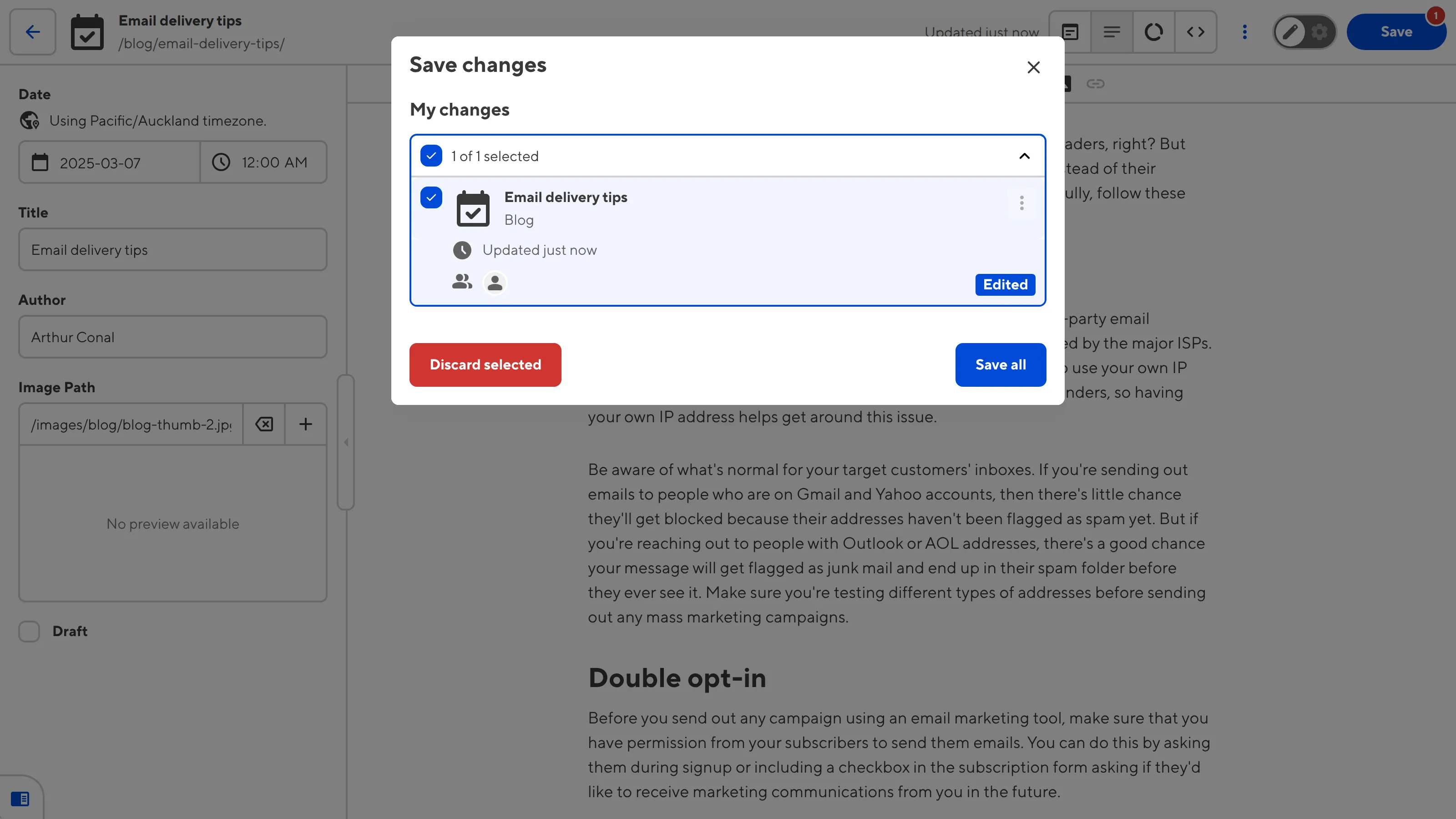
Task: Click inside the Author field showing Arthur Conal
Action: coord(172,337)
